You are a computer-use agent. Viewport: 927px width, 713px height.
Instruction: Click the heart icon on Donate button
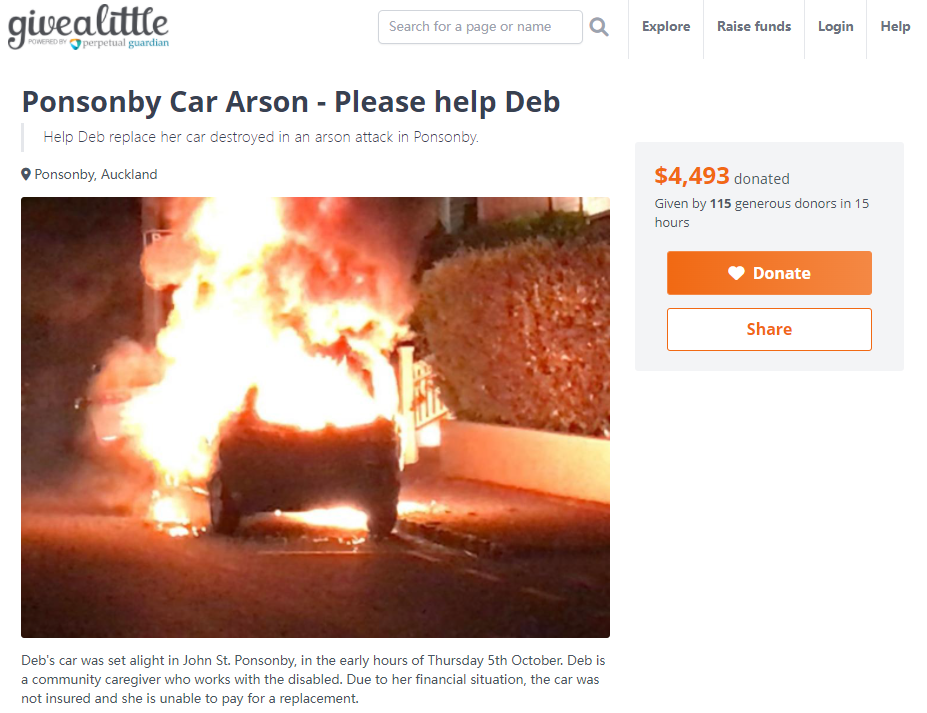736,273
